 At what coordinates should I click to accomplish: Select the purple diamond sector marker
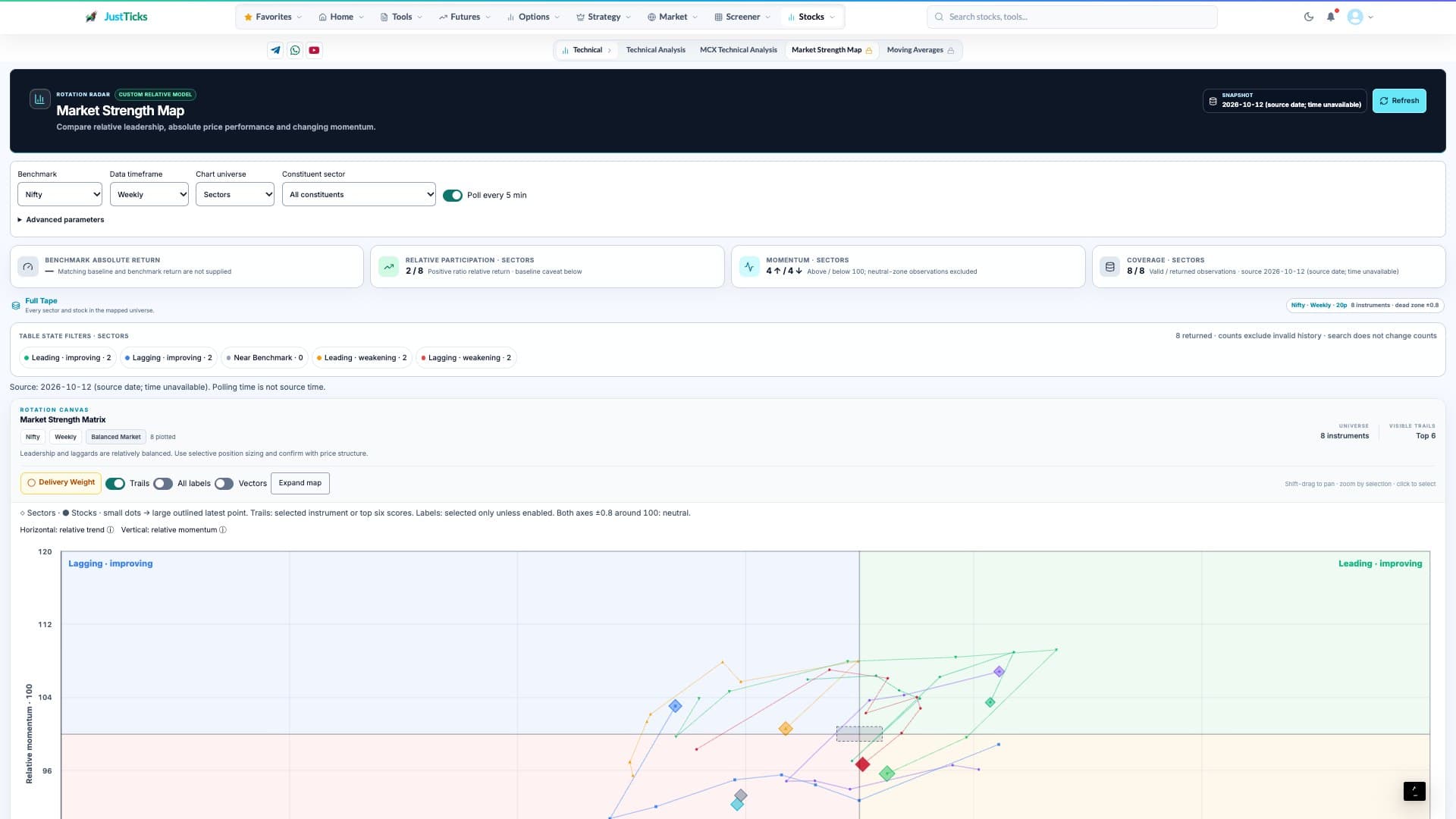pyautogui.click(x=999, y=671)
